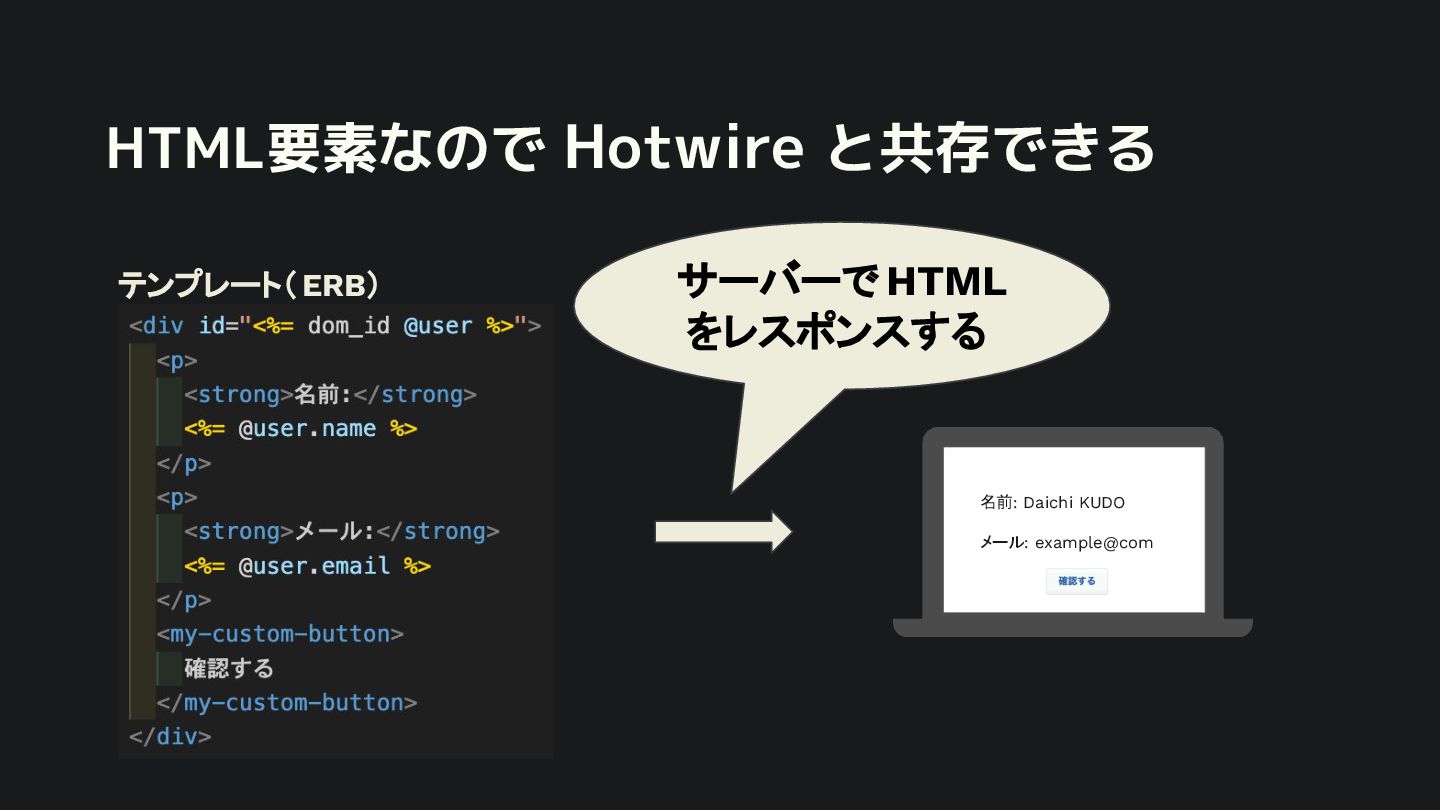The width and height of the screenshot is (1440, 810).
Task: Click the "<%= @user.email %>" code line
Action: click(307, 566)
